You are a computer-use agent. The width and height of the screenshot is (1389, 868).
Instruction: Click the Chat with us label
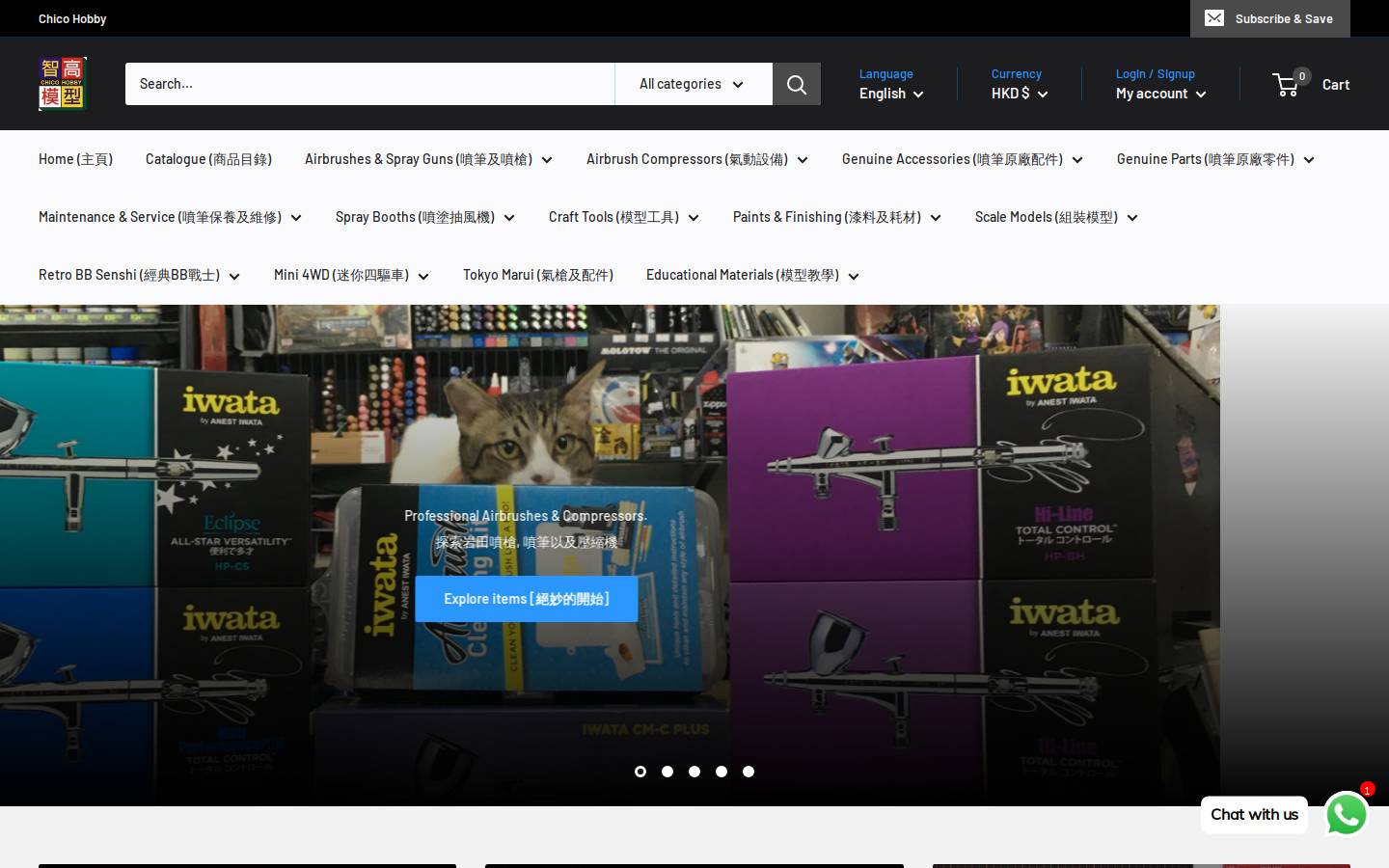coord(1254,815)
